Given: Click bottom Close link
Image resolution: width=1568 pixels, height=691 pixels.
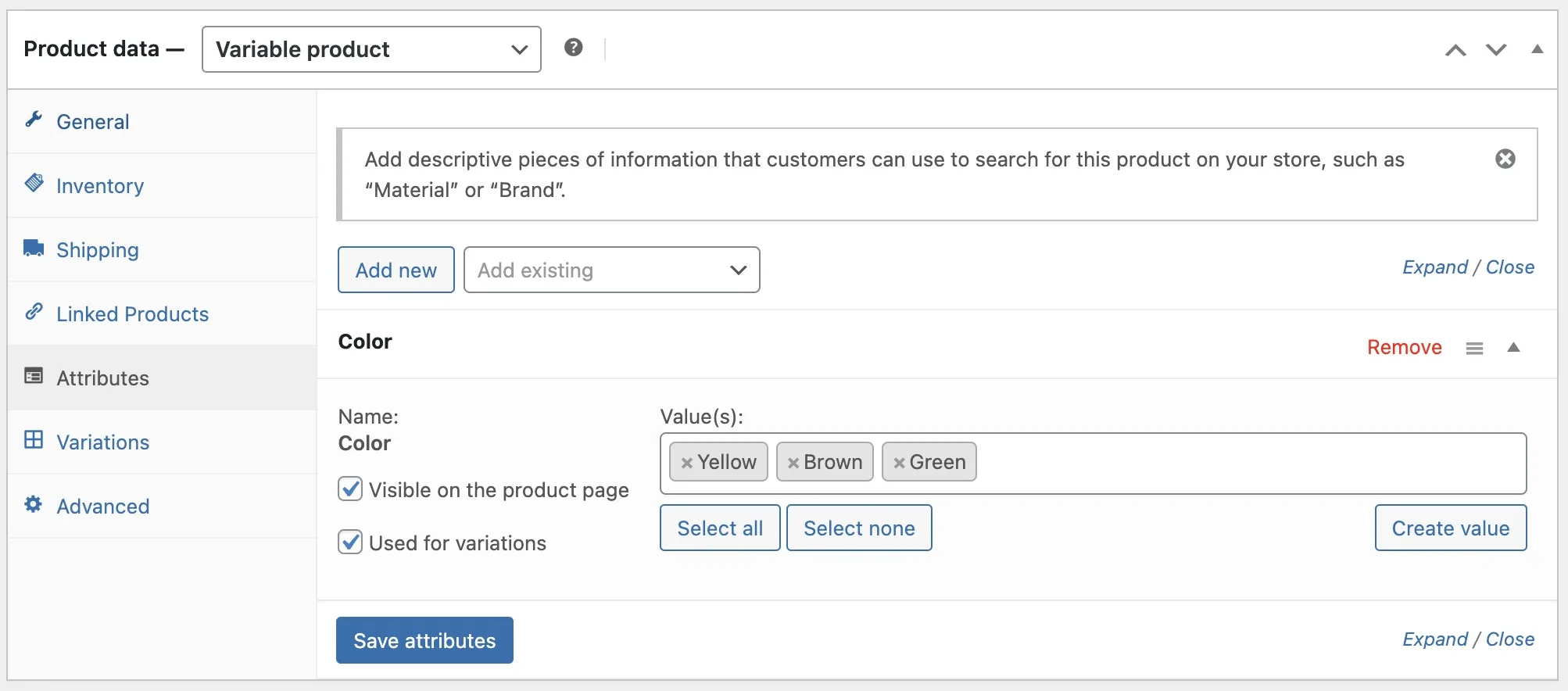Looking at the screenshot, I should tap(1510, 639).
